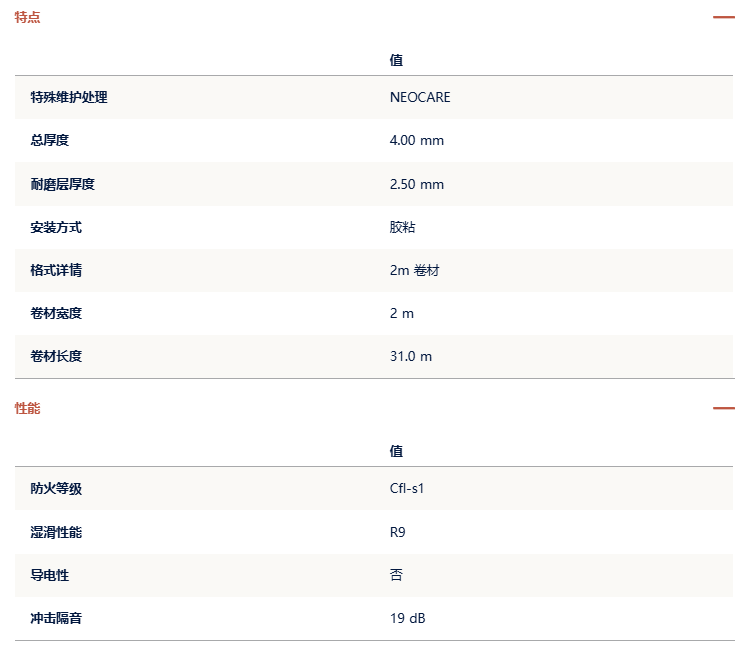Click the 19 dB impact sound value
This screenshot has width=745, height=651.
pyautogui.click(x=408, y=619)
